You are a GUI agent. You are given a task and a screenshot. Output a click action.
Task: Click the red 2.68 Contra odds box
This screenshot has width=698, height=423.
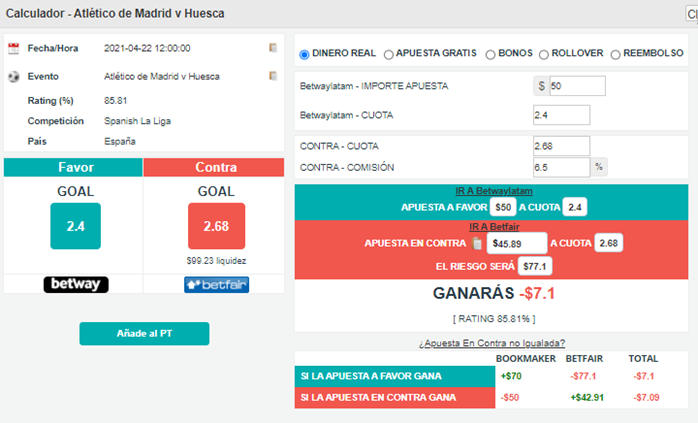216,226
